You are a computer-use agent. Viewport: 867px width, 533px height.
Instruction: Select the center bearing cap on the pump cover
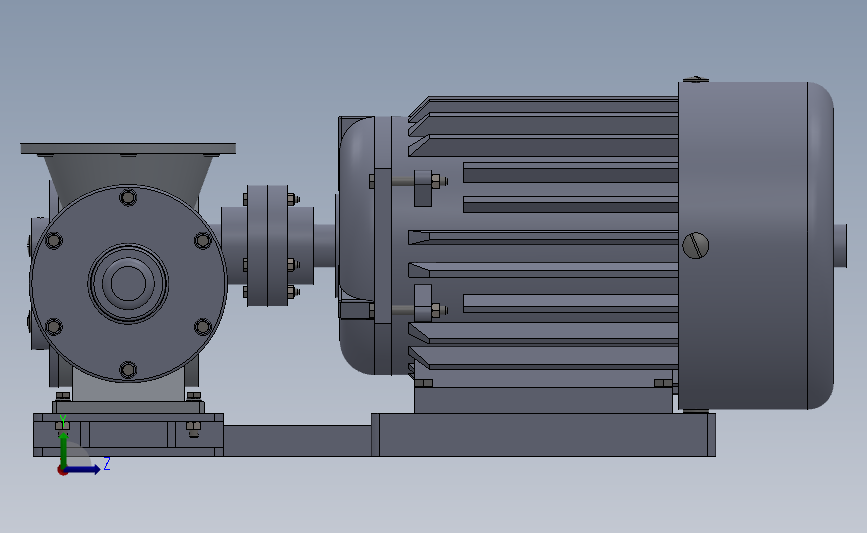pyautogui.click(x=128, y=283)
